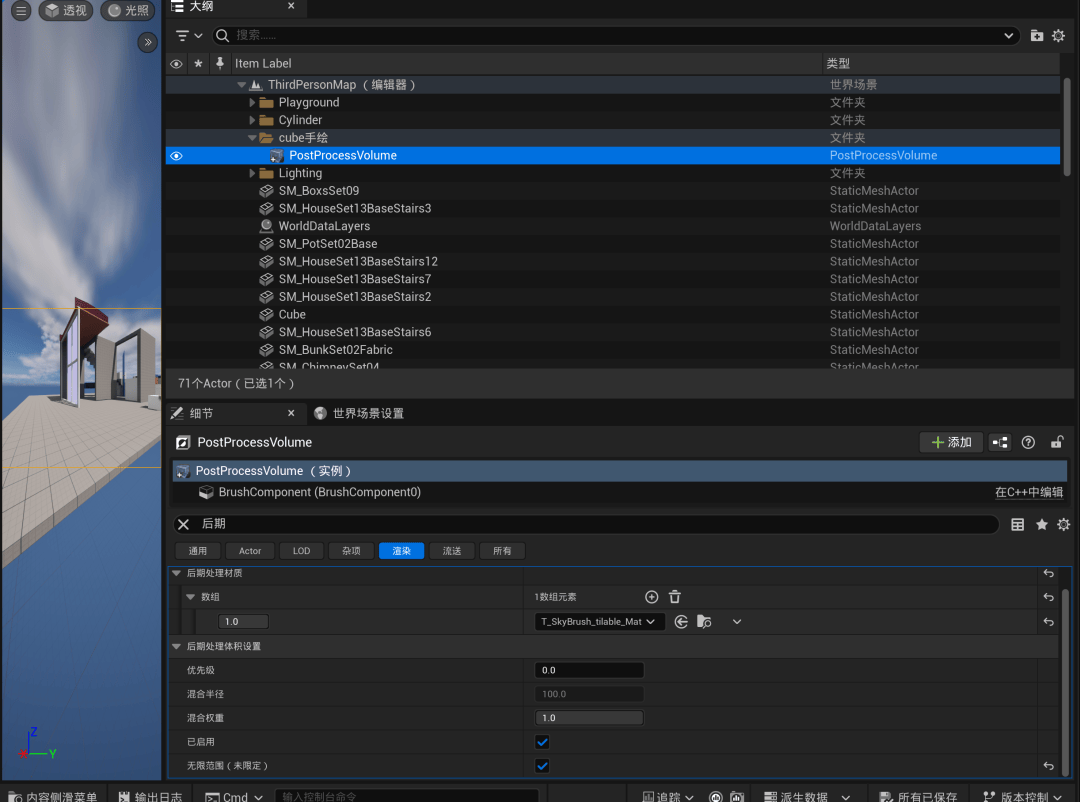Toggle visibility of PostProcessVolume row

(176, 156)
